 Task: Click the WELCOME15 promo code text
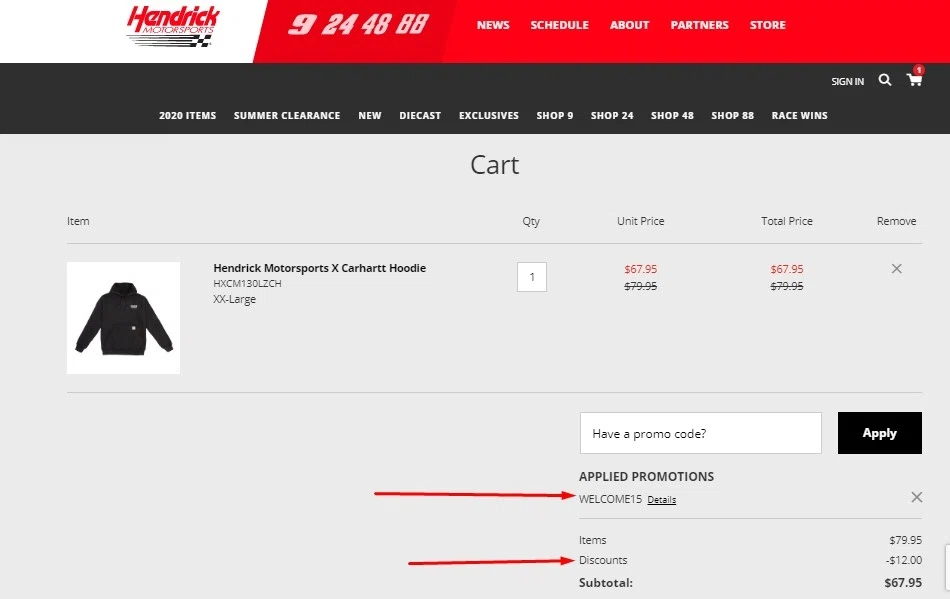pos(610,499)
